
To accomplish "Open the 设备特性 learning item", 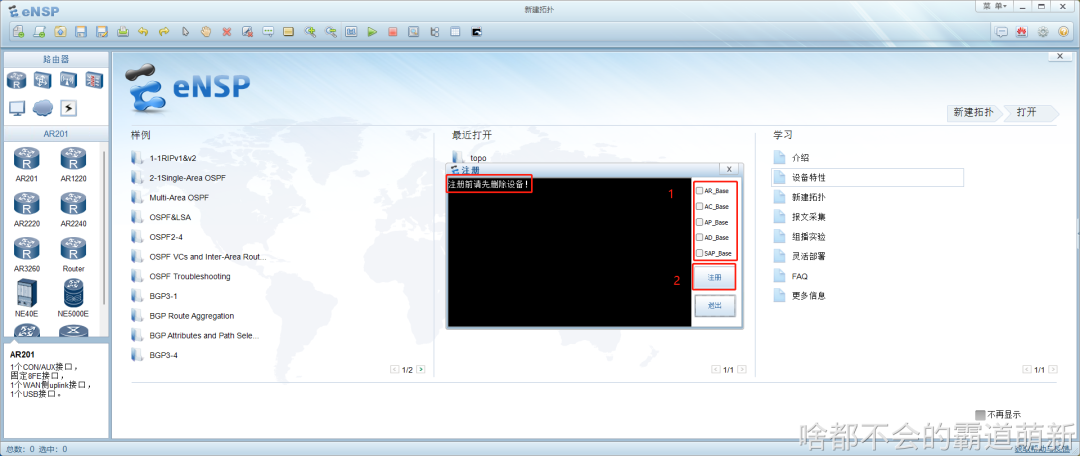I will (x=867, y=177).
